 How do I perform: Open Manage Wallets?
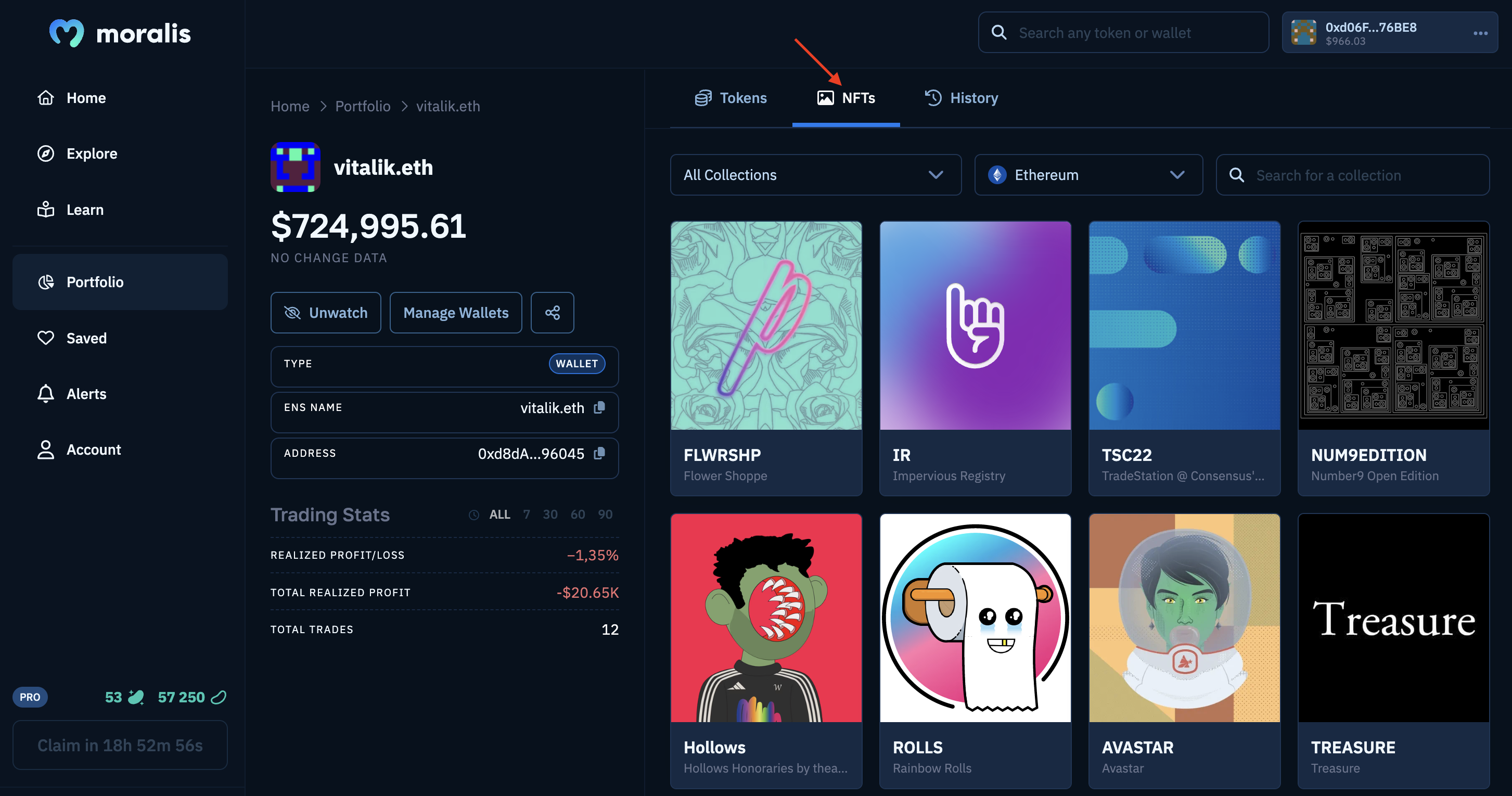456,313
